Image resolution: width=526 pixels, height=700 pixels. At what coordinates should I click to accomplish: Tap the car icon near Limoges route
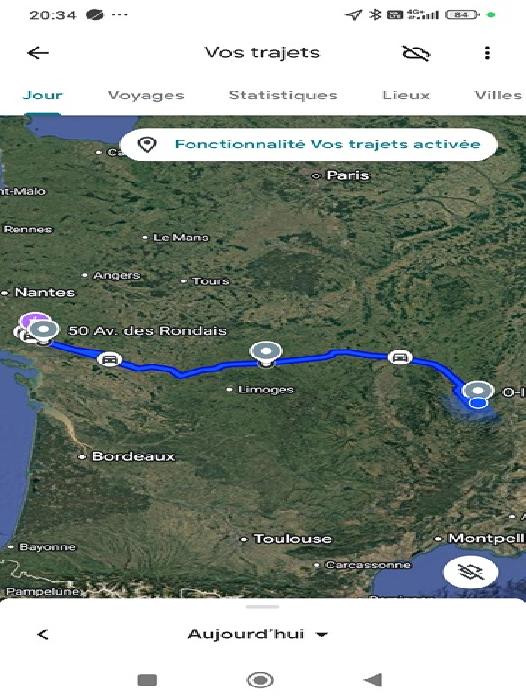[x=109, y=359]
